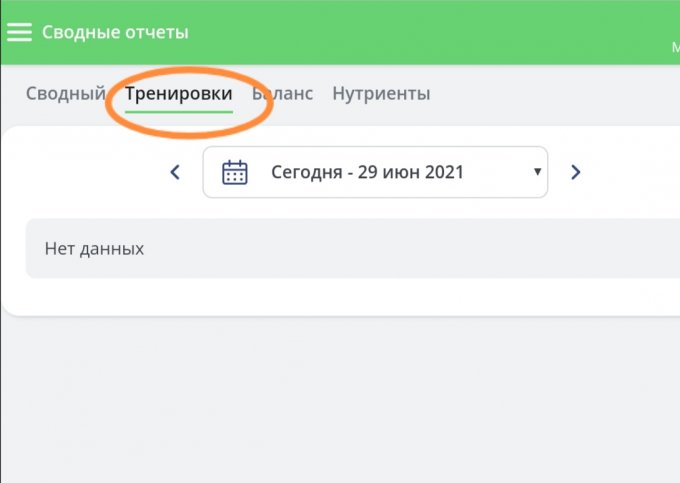Switch to the Сводный tab
The width and height of the screenshot is (680, 483).
(x=65, y=94)
